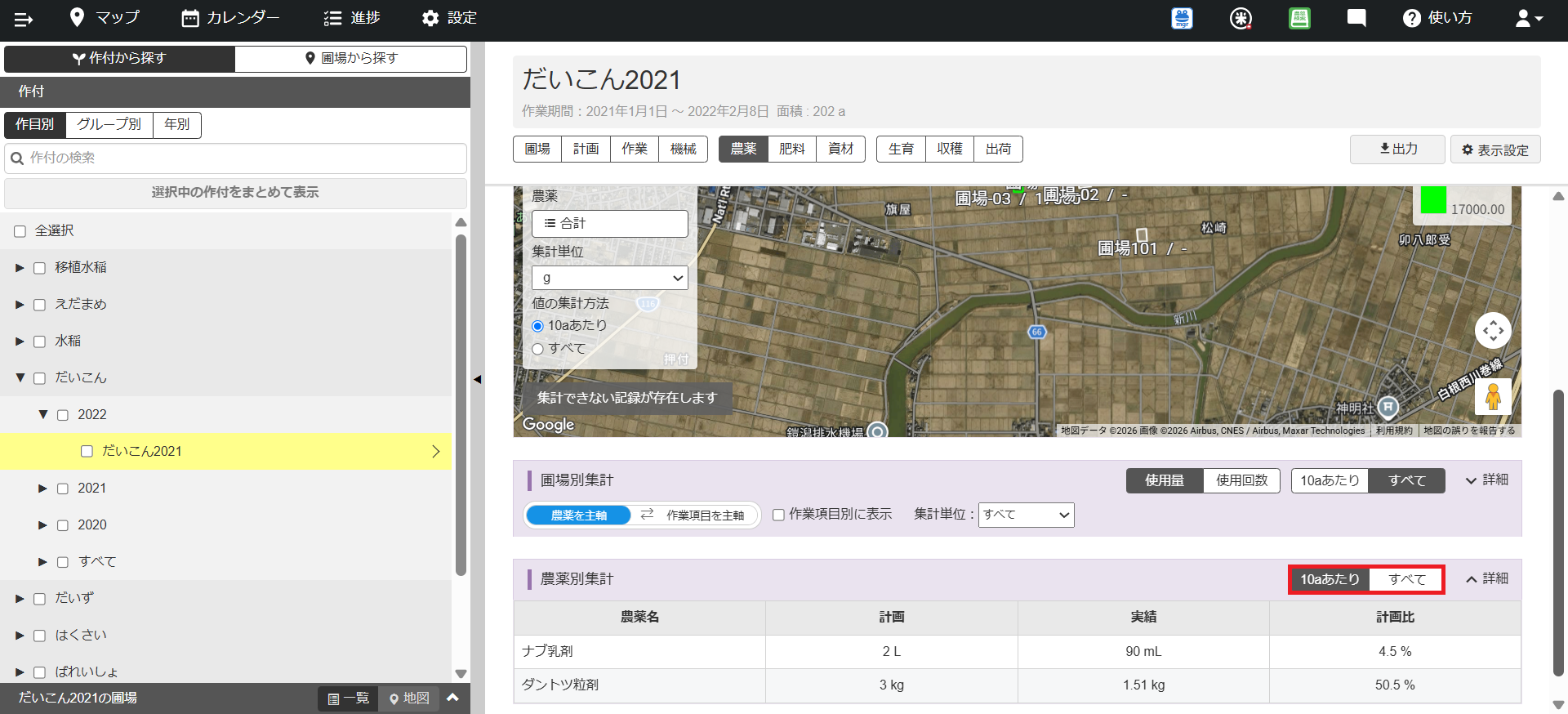Show the 一覧 list view

click(349, 698)
